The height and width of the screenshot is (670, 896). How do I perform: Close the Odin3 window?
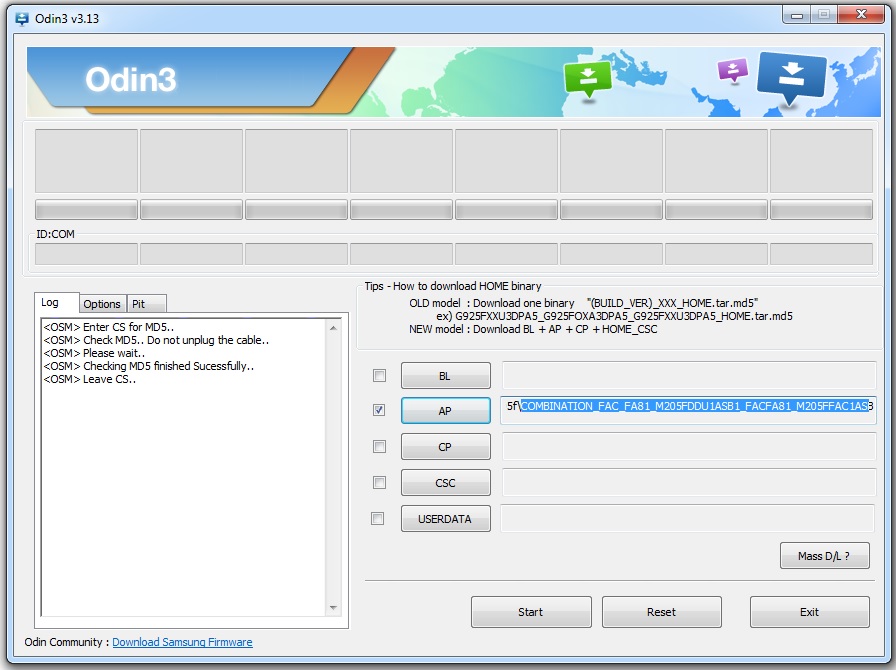861,15
